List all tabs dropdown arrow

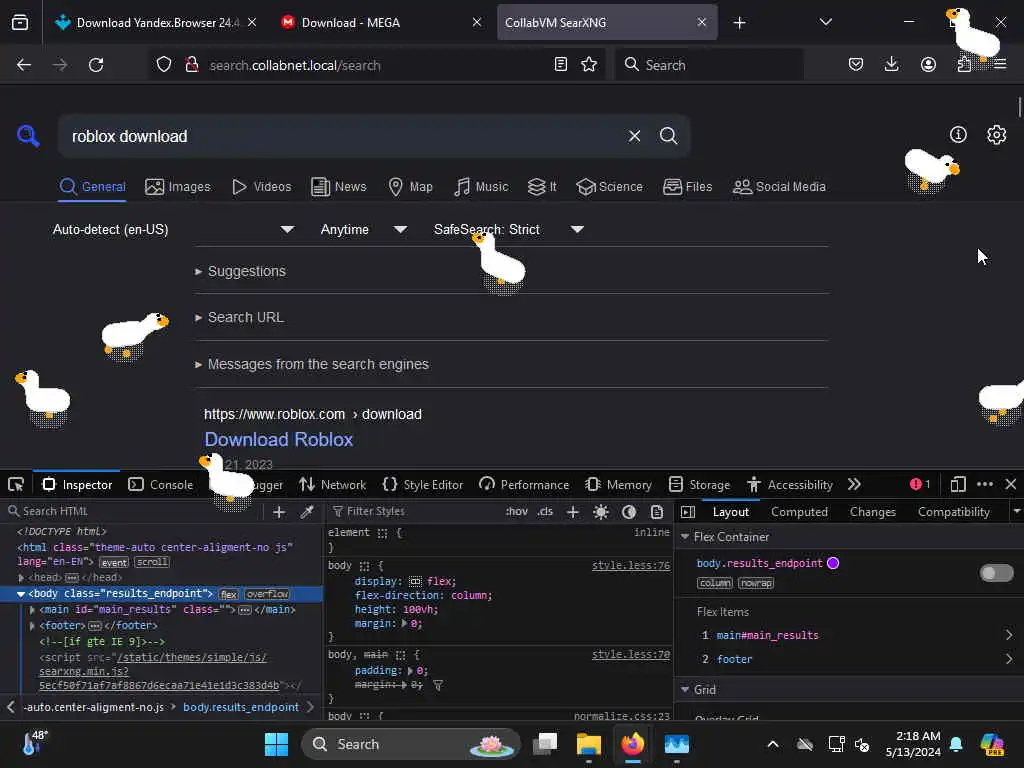825,22
